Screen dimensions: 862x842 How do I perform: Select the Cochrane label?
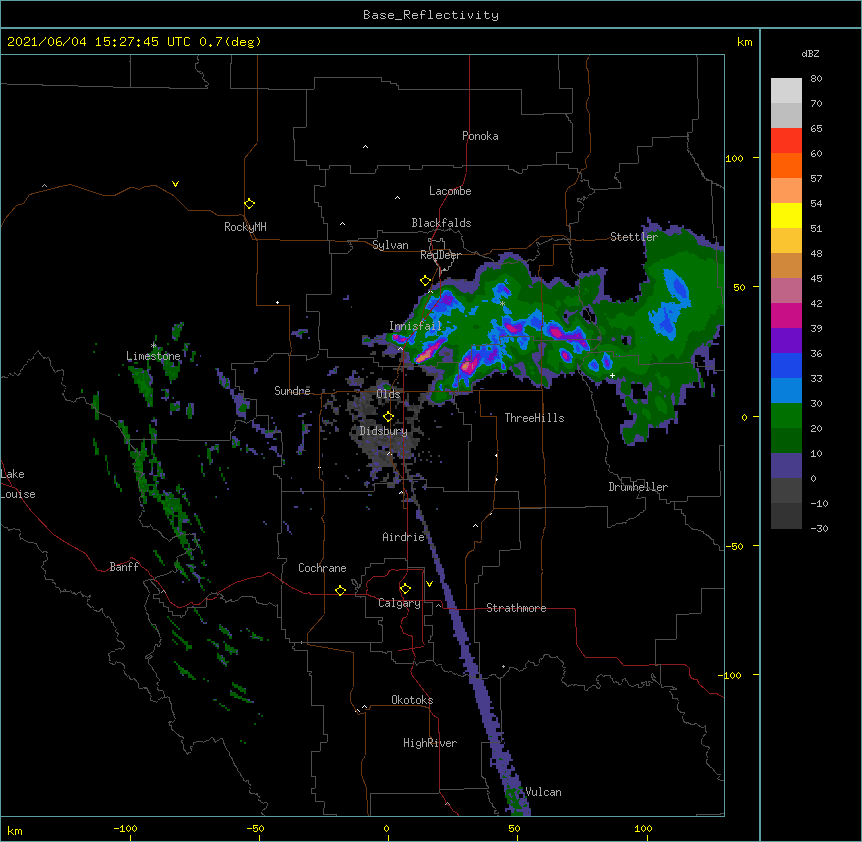click(322, 568)
